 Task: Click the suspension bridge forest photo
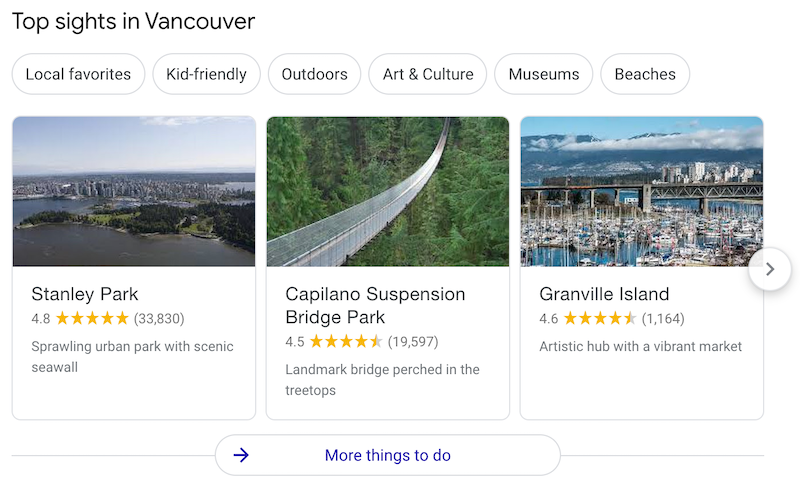tap(388, 191)
